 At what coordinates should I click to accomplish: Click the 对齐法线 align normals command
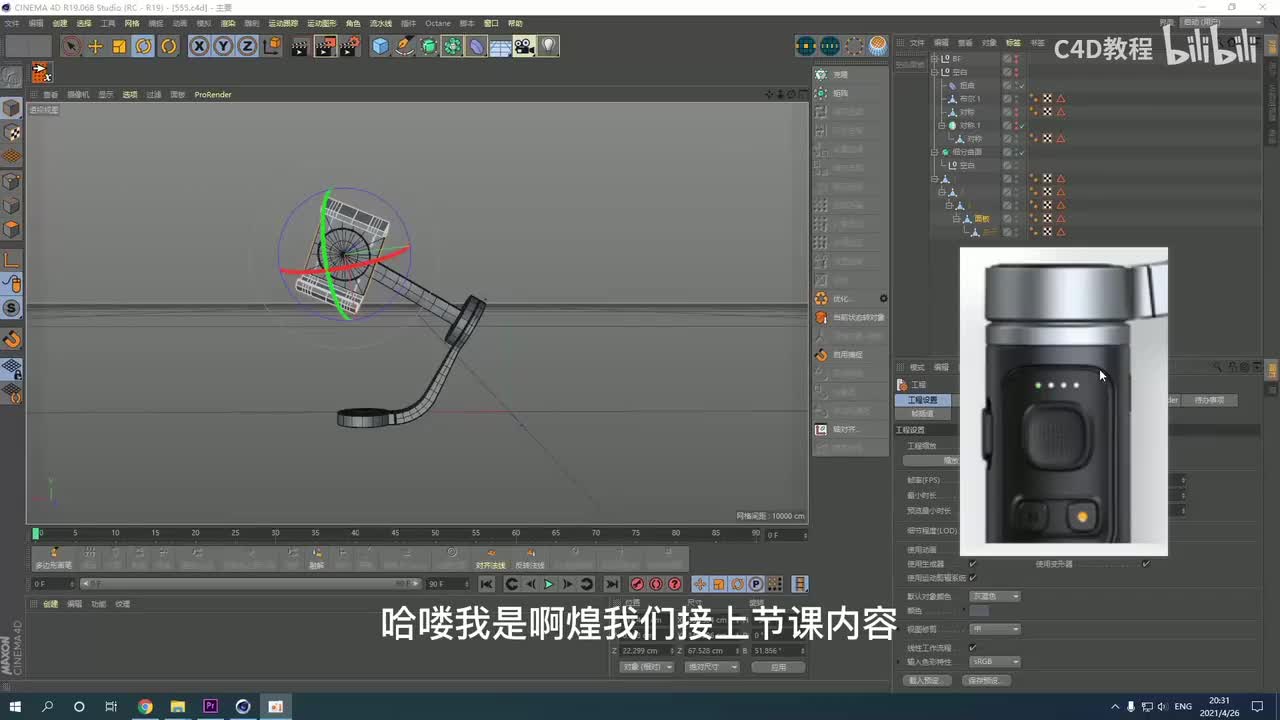490,558
